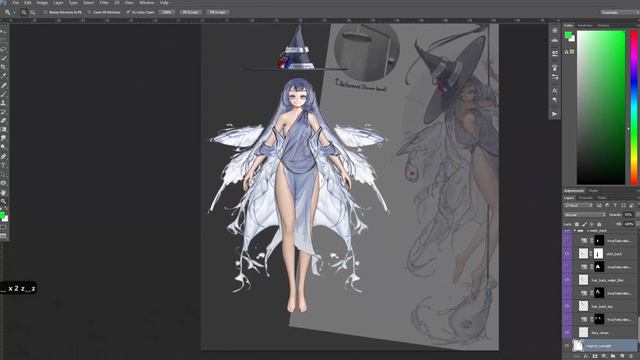Toggle Zoom All Windows checkbox
This screenshot has width=640, height=360.
tap(89, 12)
